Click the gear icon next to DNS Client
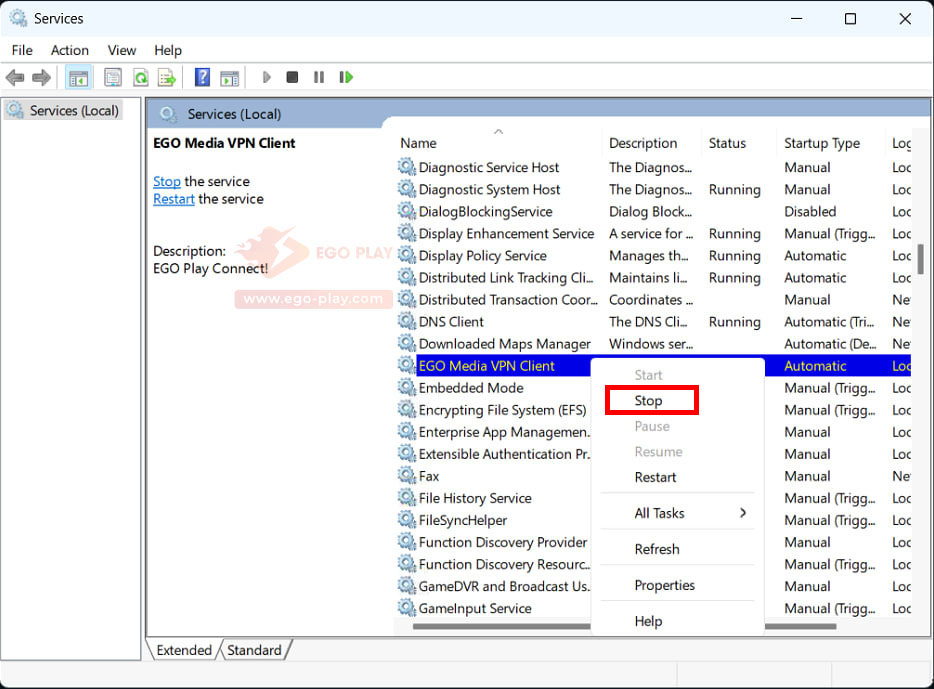This screenshot has height=689, width=934. click(407, 321)
